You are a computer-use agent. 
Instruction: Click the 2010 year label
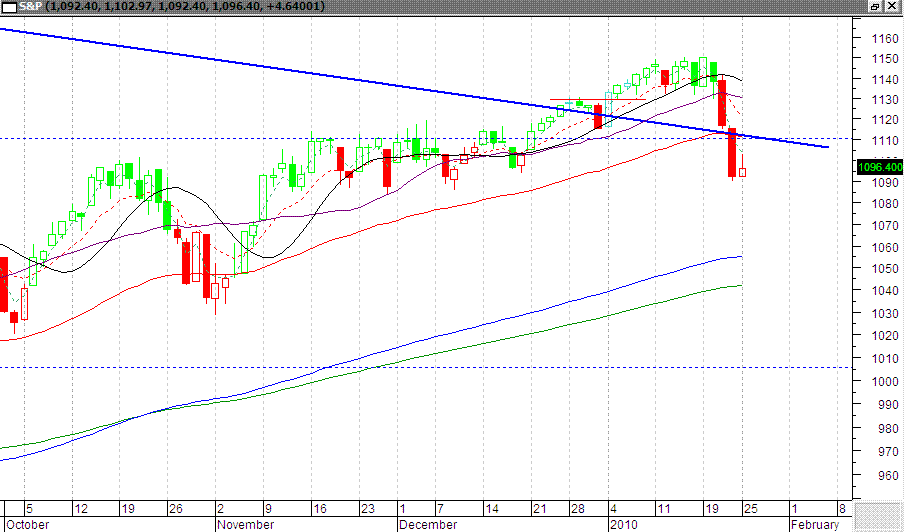point(623,525)
